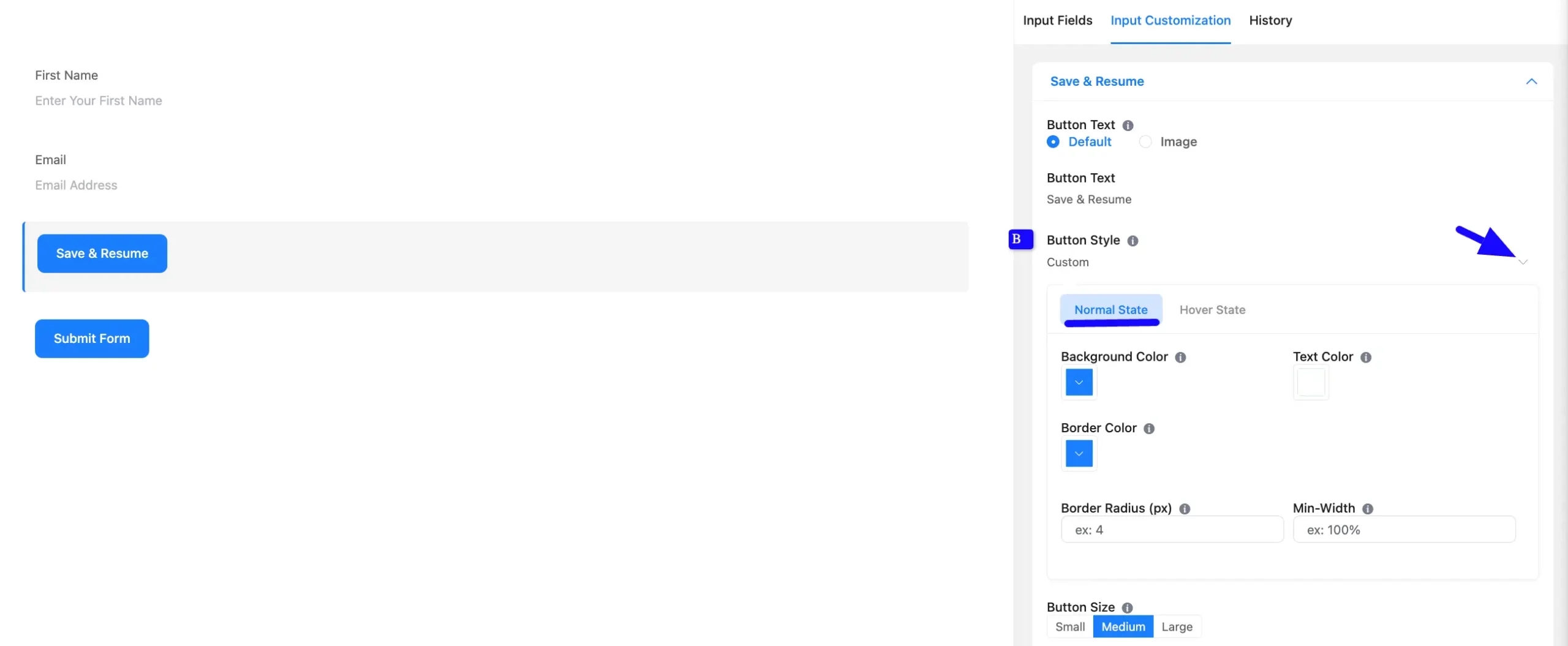Click the Save & Resume preview button

pyautogui.click(x=102, y=254)
